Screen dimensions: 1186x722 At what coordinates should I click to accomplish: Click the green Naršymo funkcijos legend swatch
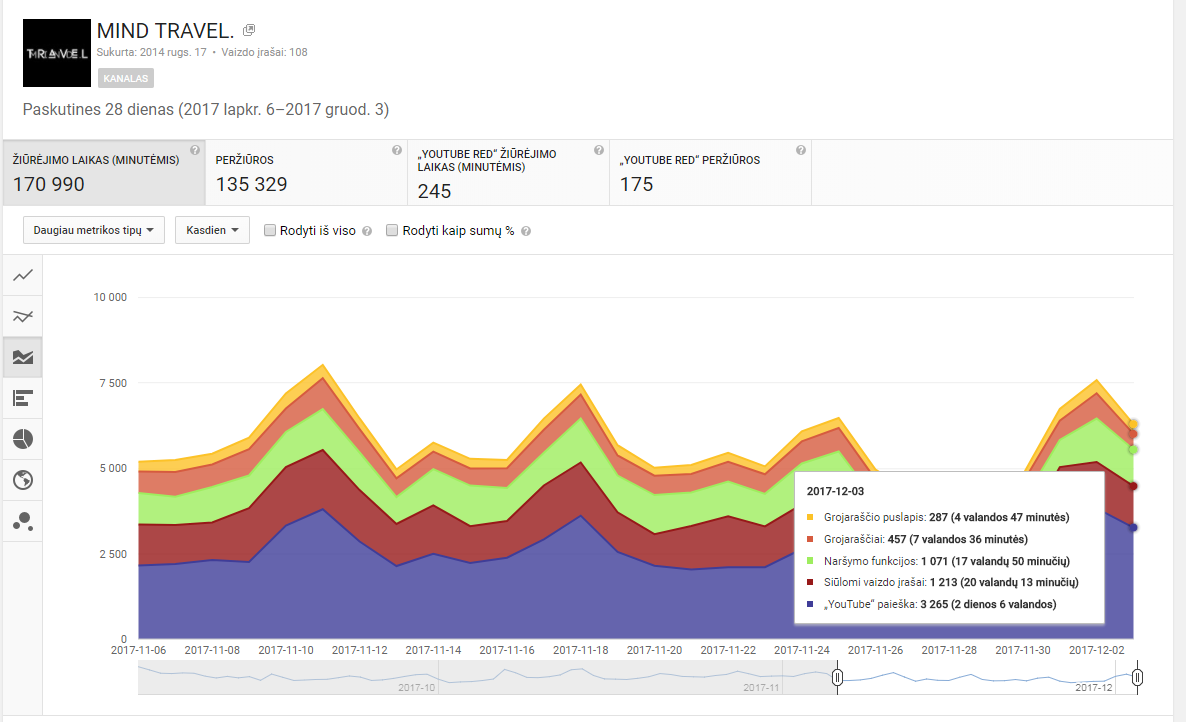pyautogui.click(x=810, y=561)
